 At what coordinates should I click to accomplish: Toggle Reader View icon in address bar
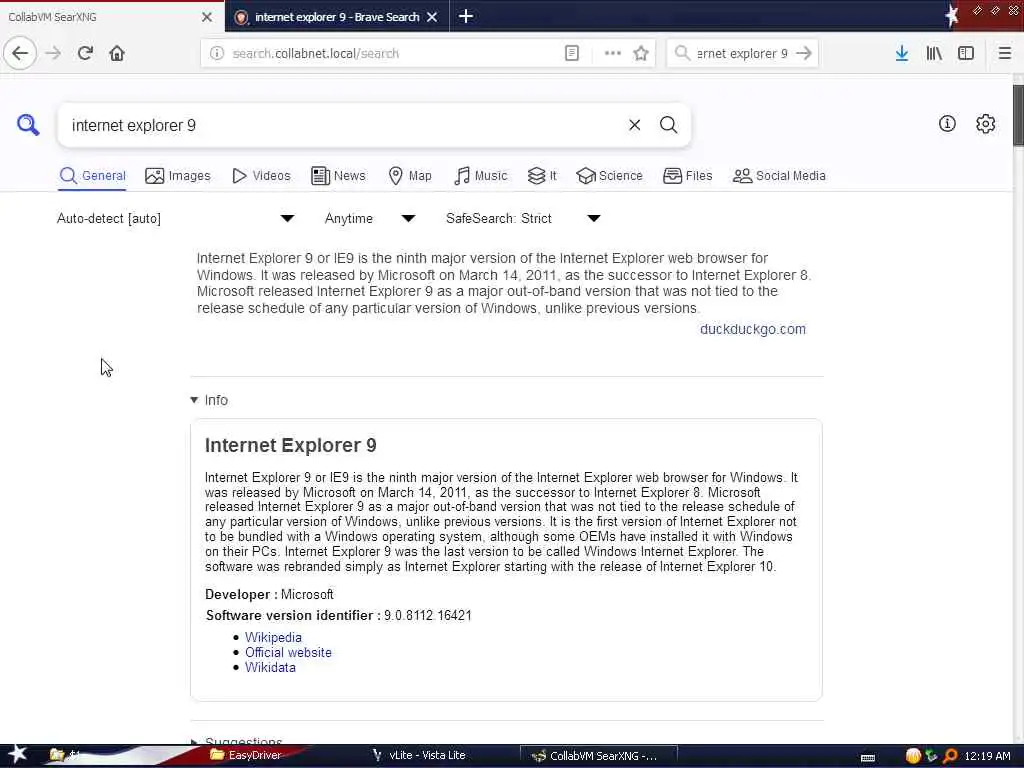point(571,53)
